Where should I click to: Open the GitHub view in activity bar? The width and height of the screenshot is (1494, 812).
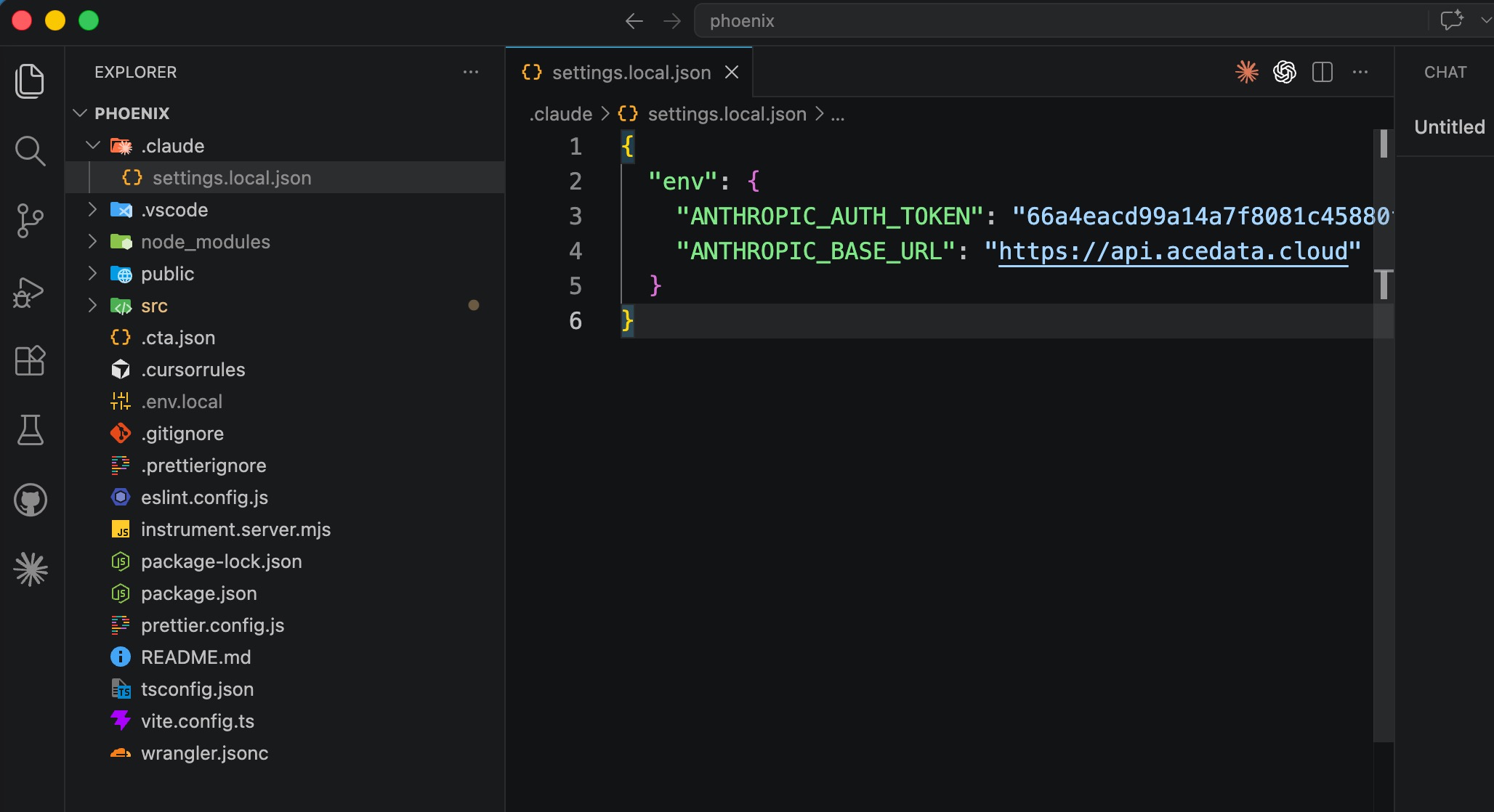(30, 500)
